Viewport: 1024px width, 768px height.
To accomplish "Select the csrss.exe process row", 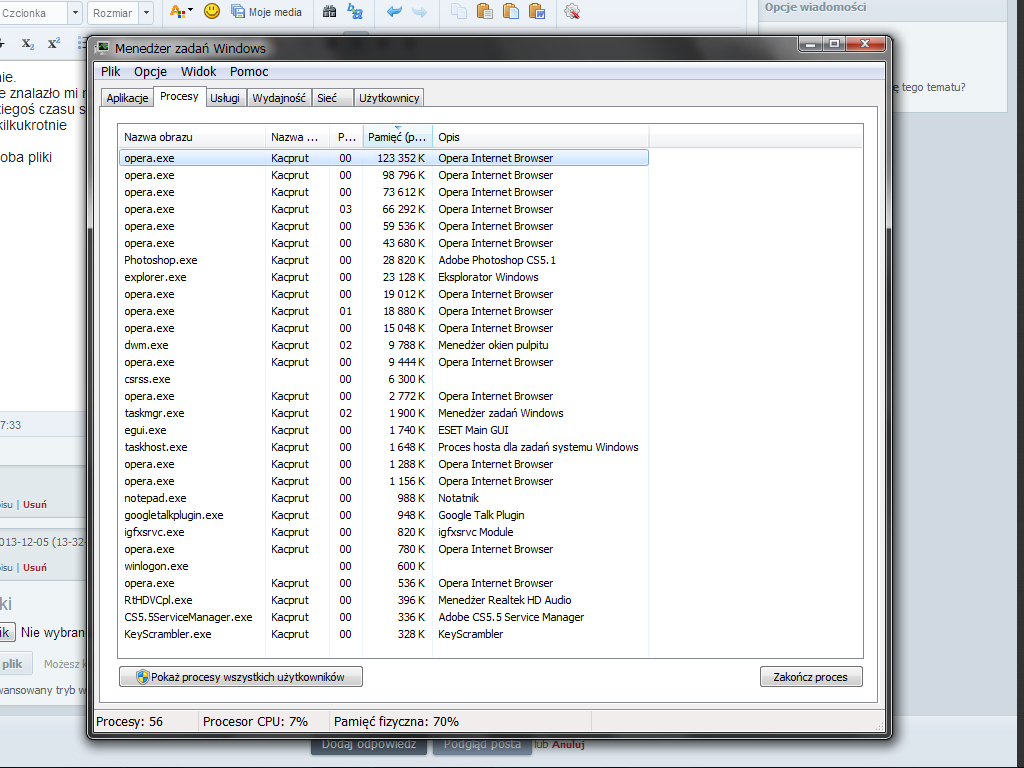I will click(384, 379).
